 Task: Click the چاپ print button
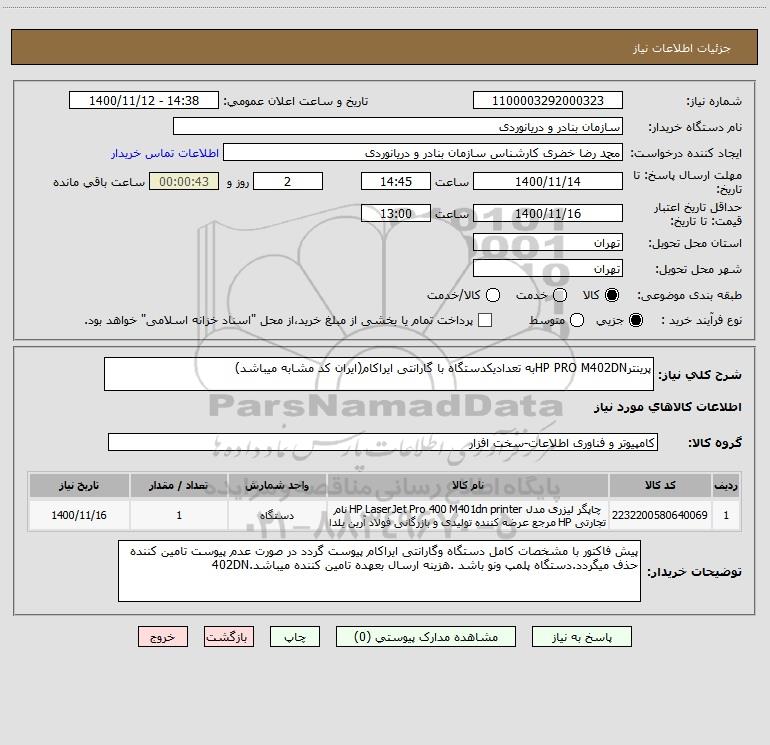point(295,637)
